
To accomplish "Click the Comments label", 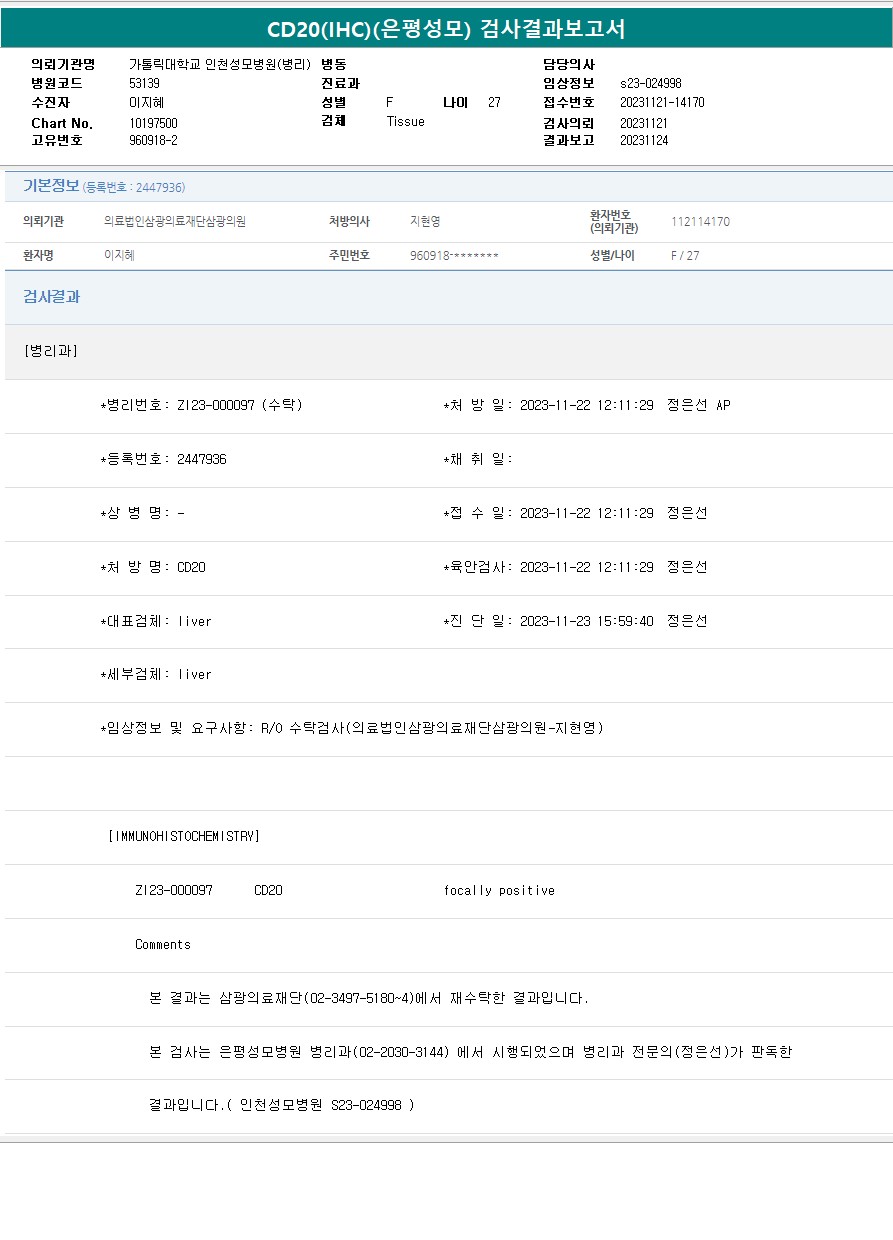I will (x=163, y=944).
